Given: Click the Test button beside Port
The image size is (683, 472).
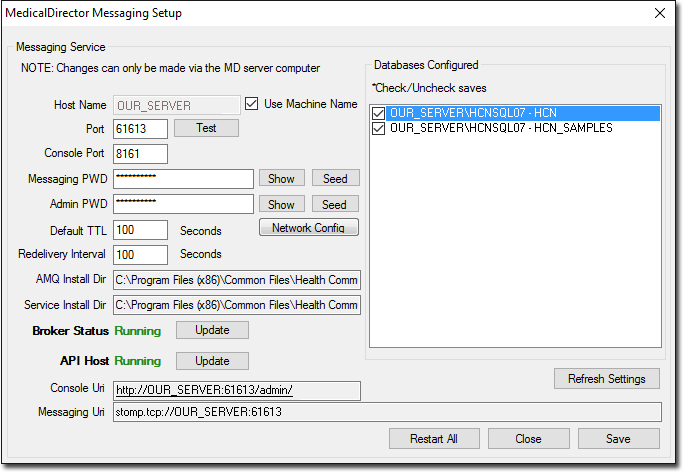Looking at the screenshot, I should [206, 128].
